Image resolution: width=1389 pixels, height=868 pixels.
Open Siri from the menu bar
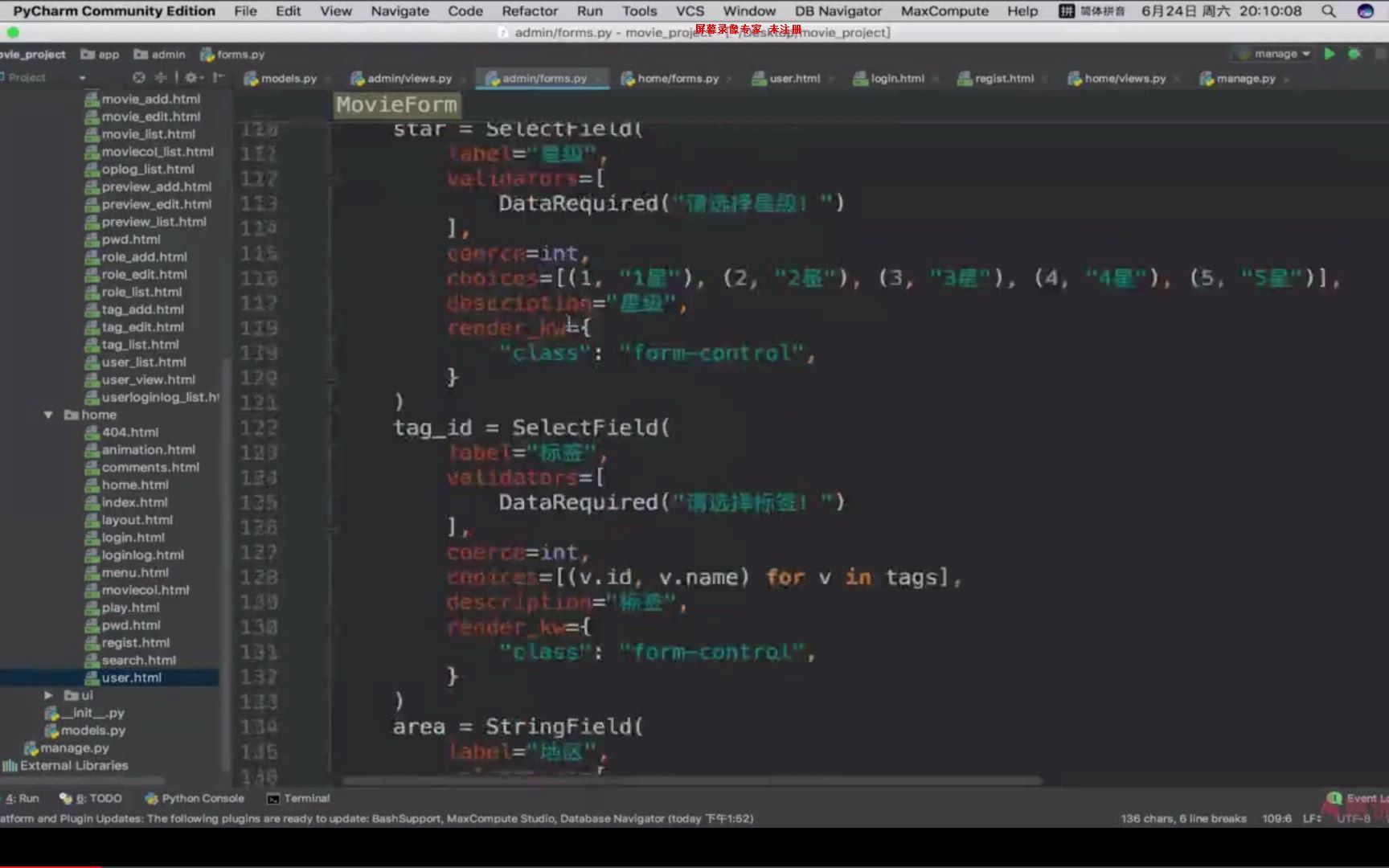1365,11
